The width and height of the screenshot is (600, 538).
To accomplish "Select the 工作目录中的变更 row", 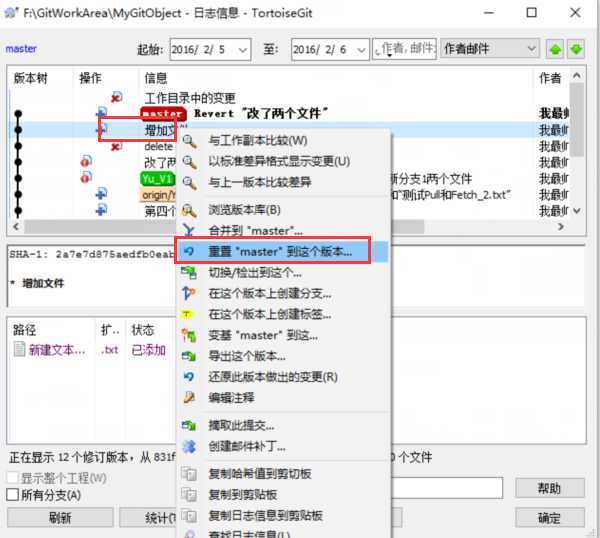I will 289,98.
